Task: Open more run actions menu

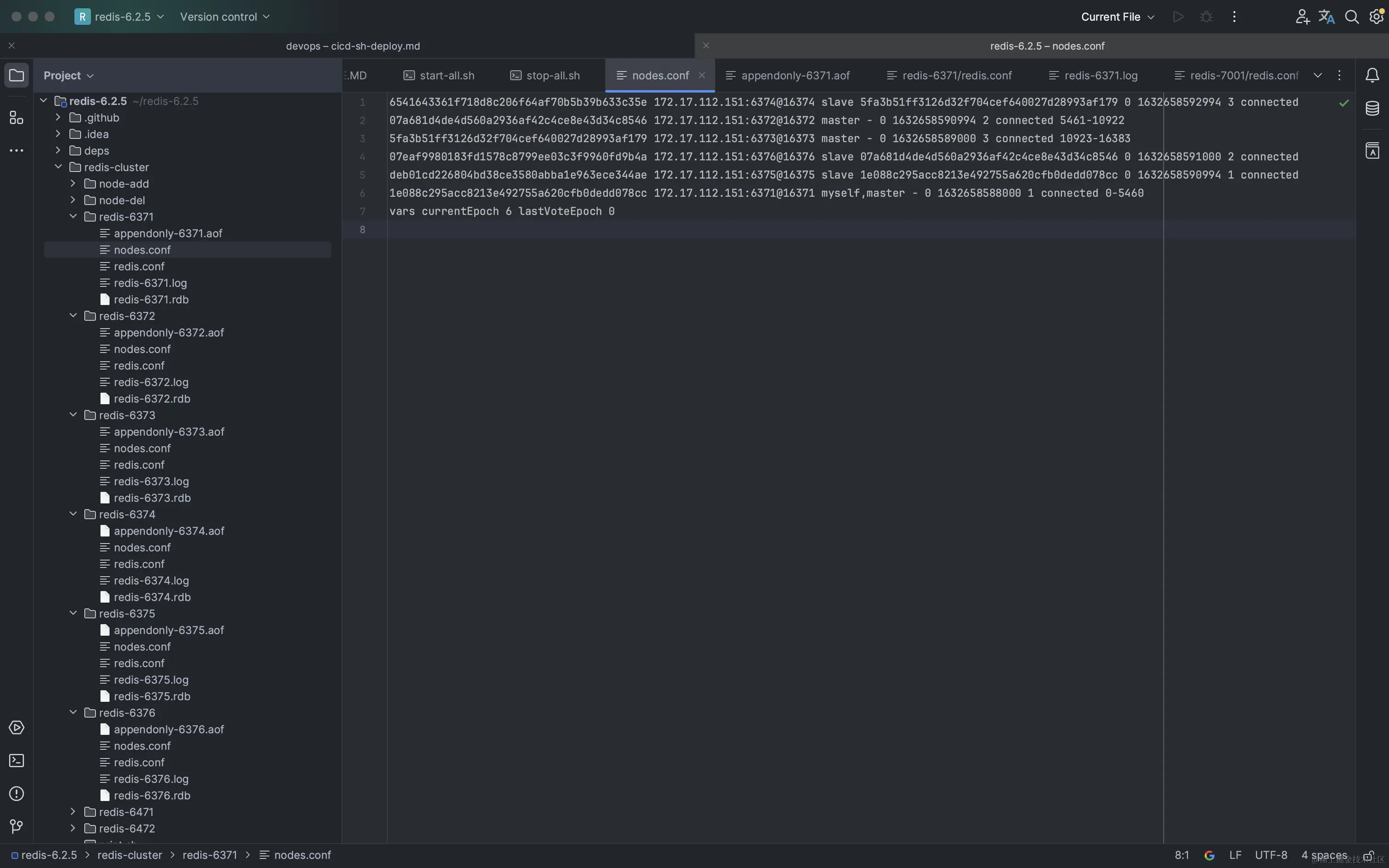Action: pos(1234,17)
